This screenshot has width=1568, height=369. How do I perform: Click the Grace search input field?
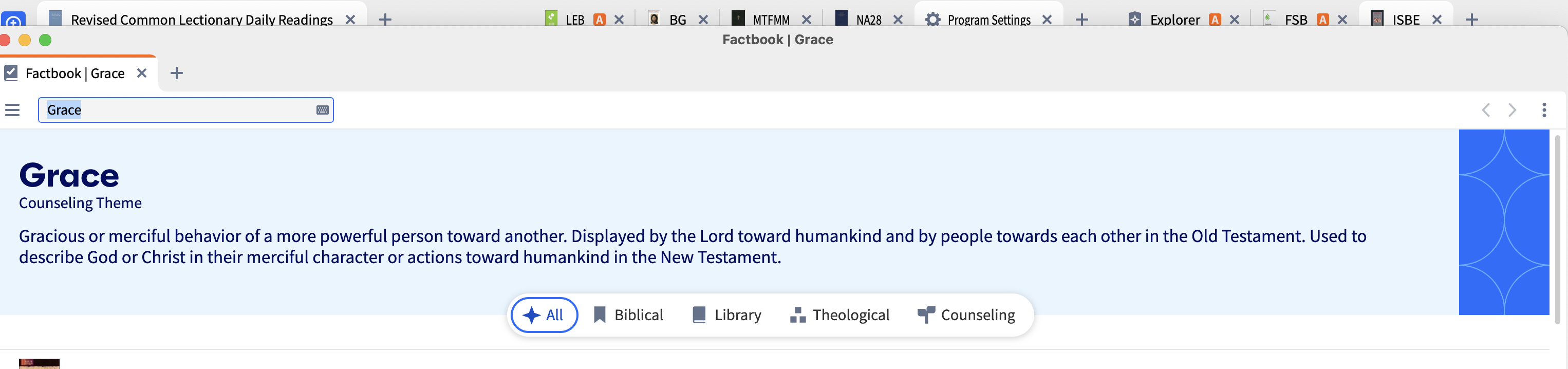pos(185,110)
